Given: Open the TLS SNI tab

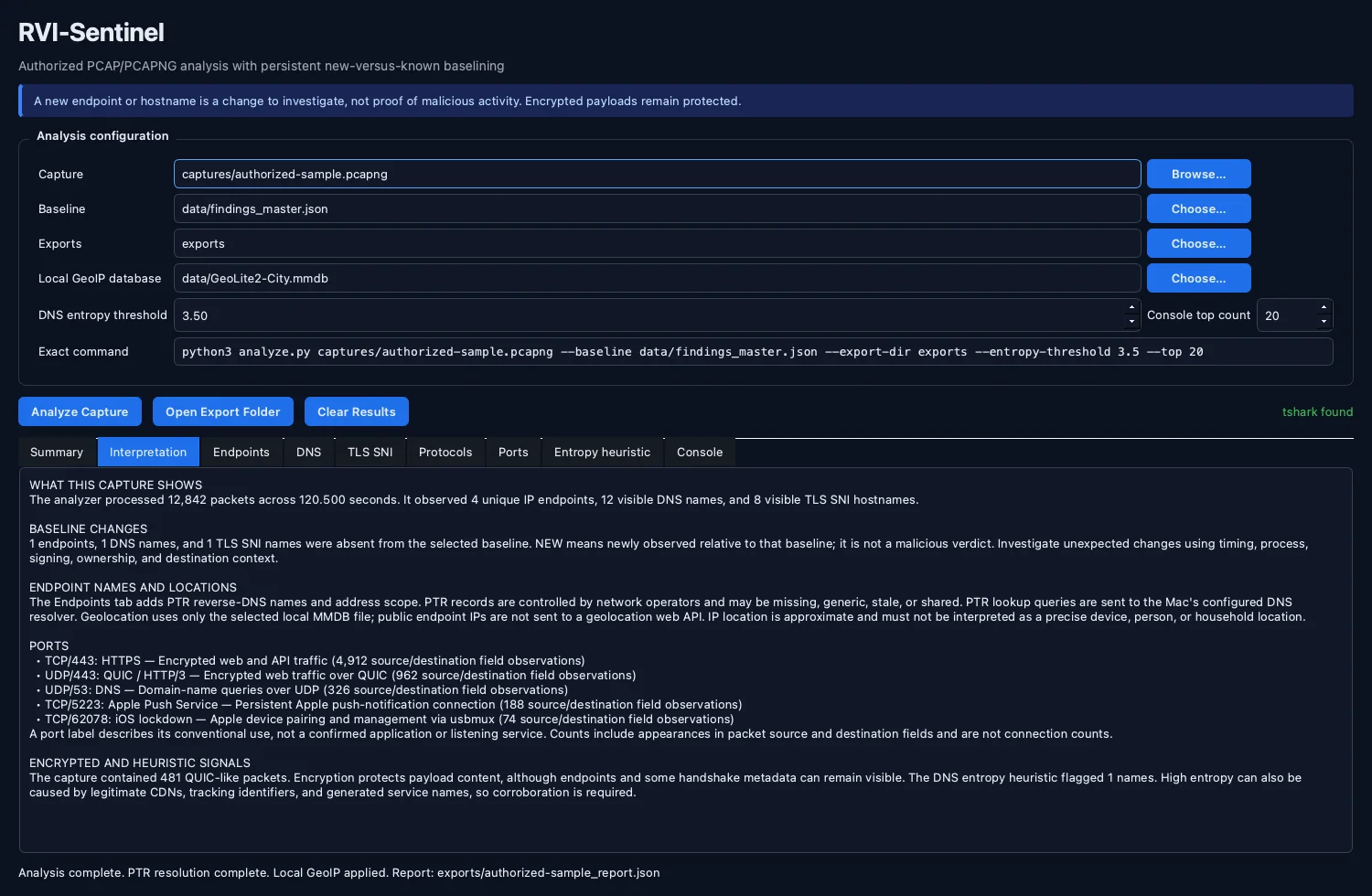Looking at the screenshot, I should click(370, 452).
